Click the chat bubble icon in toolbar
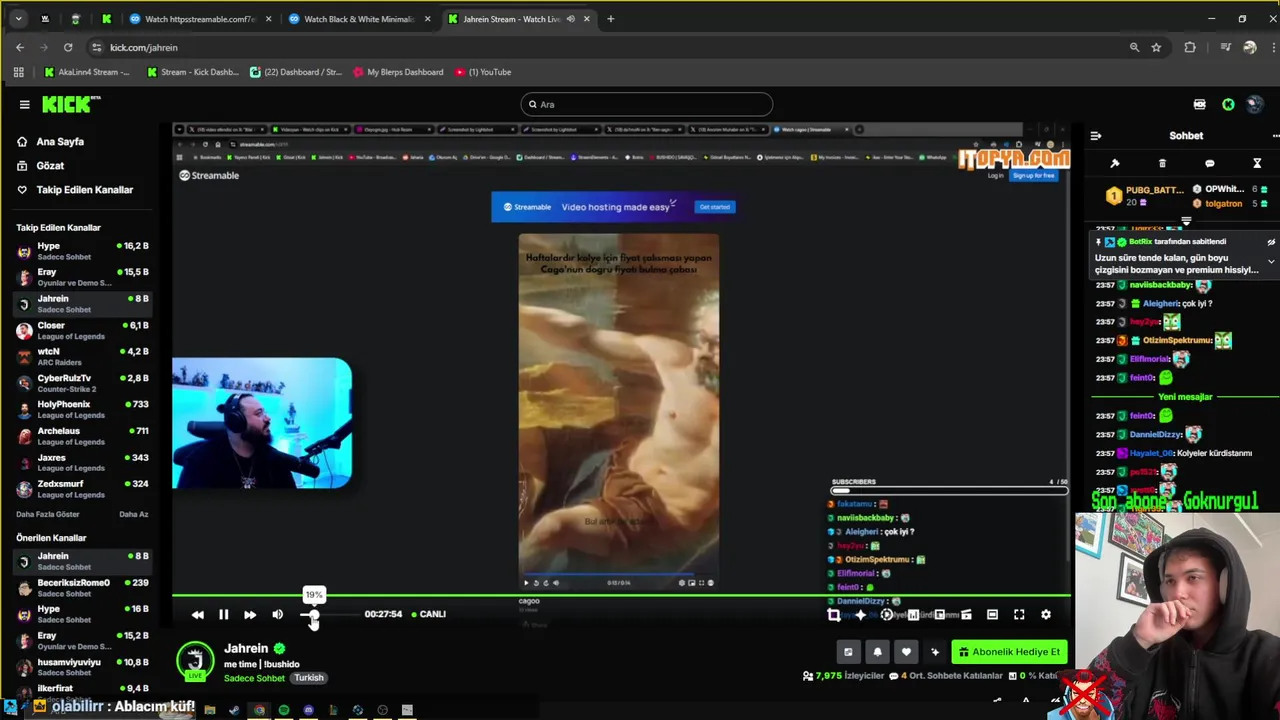 (1209, 163)
